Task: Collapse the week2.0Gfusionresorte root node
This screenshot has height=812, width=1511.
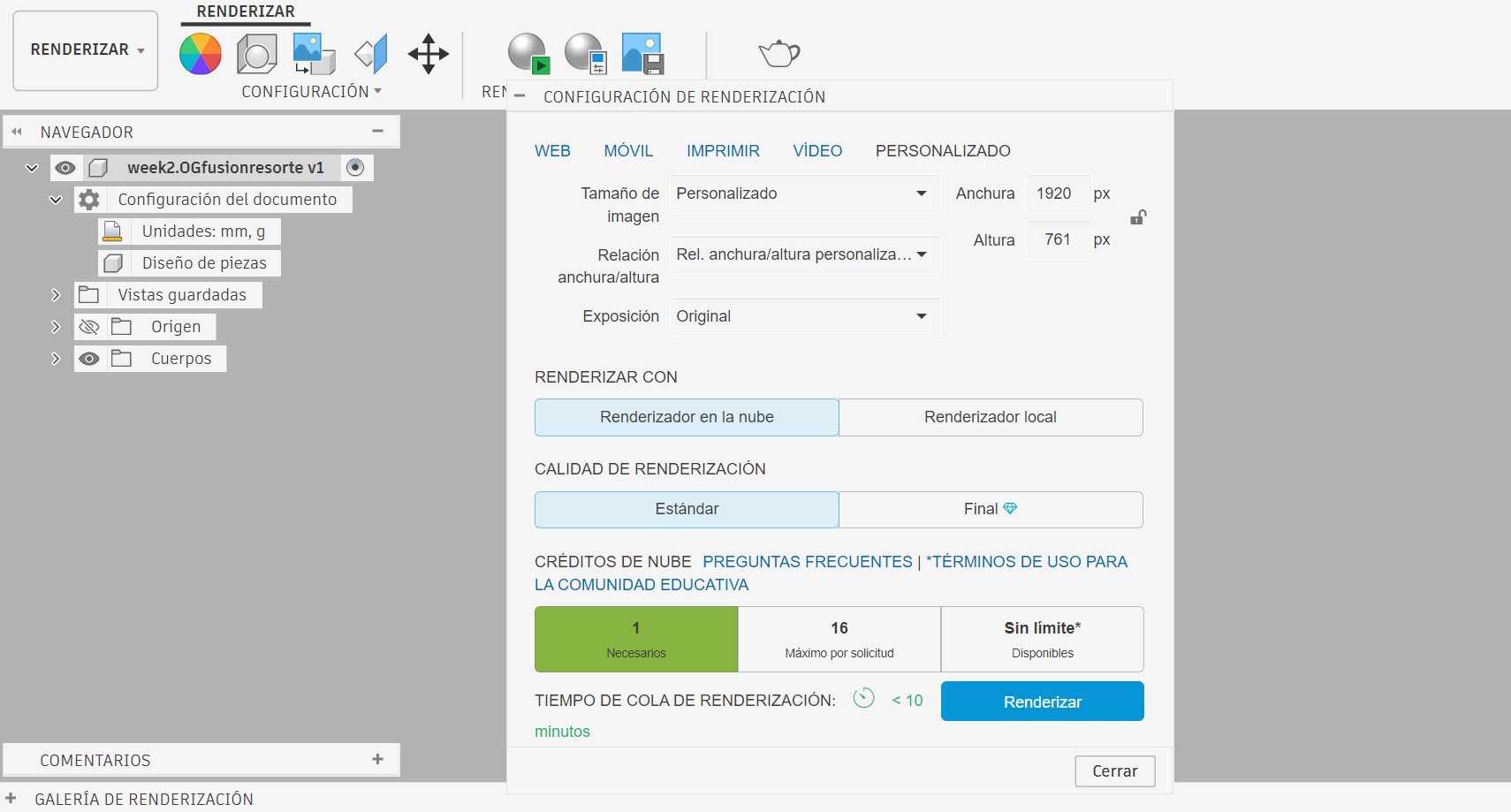Action: click(x=32, y=168)
